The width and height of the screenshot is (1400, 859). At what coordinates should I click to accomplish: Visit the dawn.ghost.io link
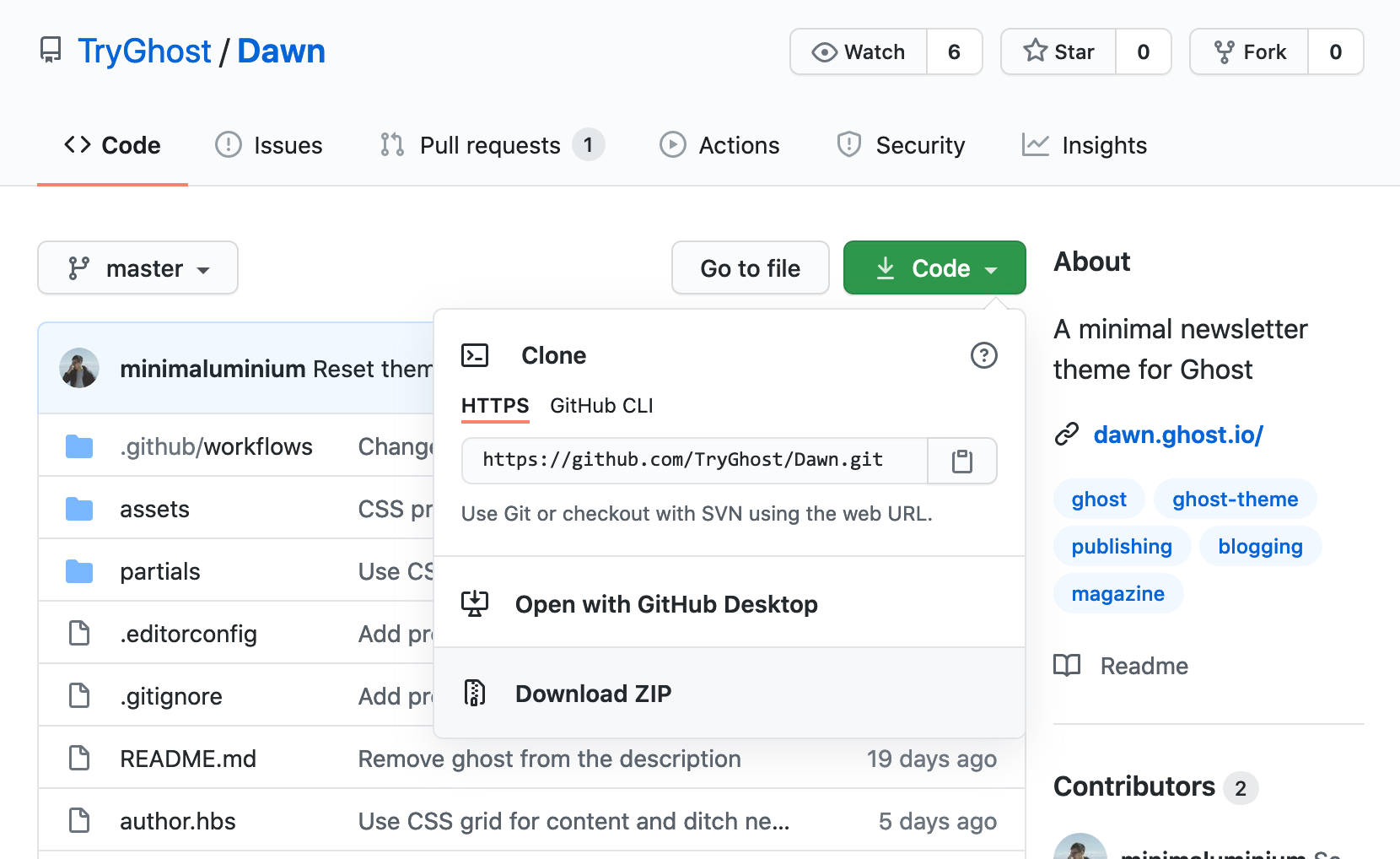click(1178, 435)
